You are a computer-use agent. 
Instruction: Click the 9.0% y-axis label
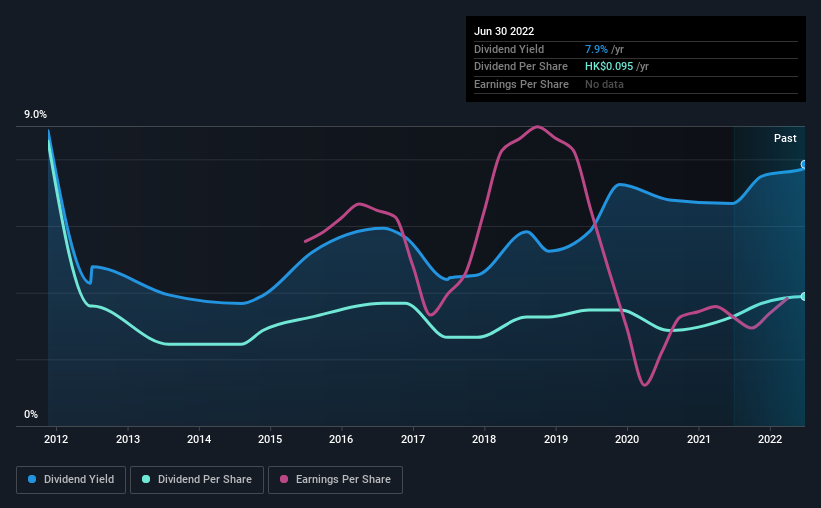point(35,114)
